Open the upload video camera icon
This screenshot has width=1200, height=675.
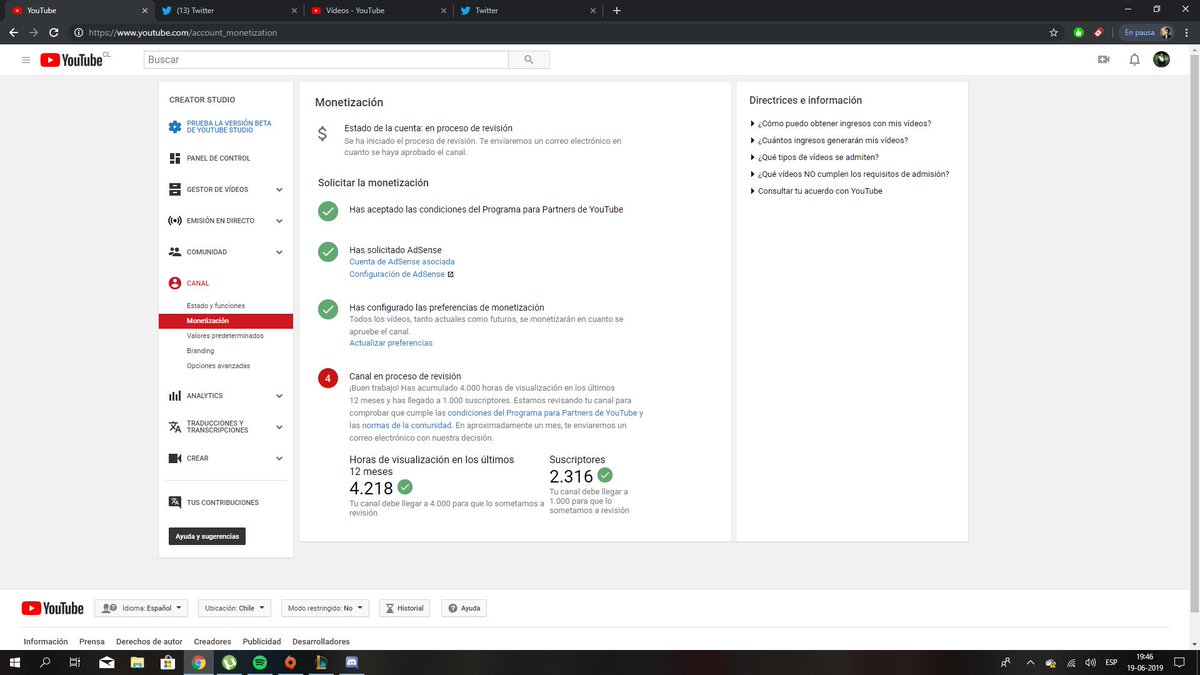pyautogui.click(x=1104, y=60)
